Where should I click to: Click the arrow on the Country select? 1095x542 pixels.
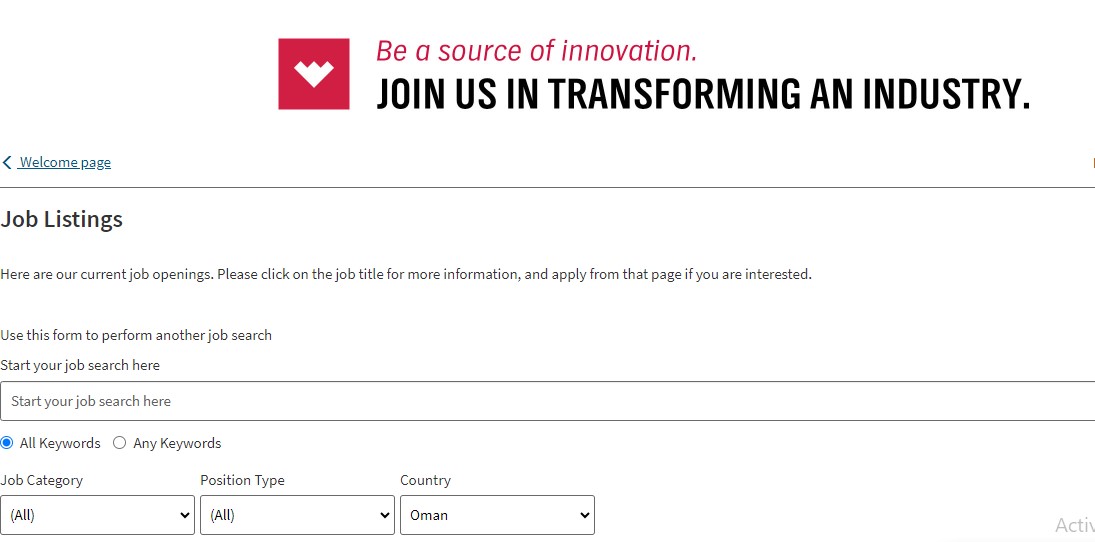pyautogui.click(x=585, y=515)
